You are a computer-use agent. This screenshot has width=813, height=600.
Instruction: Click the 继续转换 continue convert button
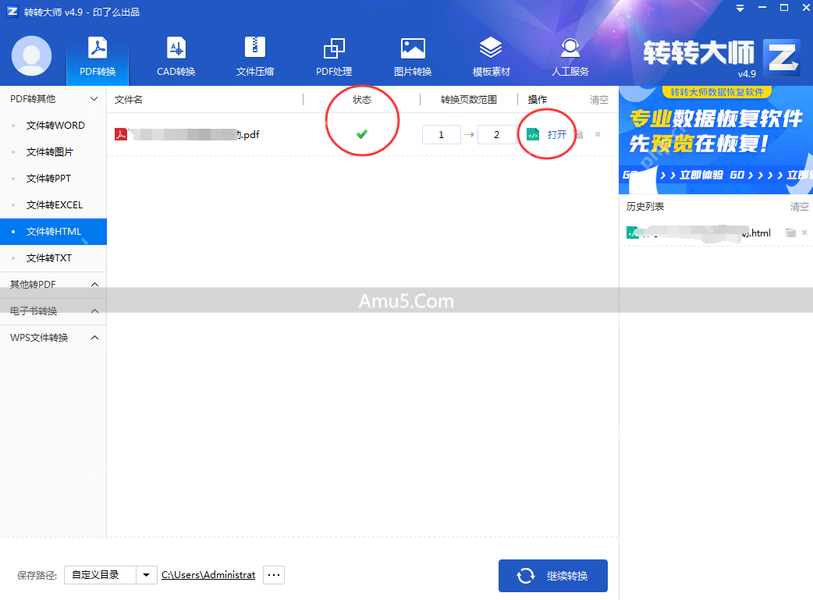click(553, 575)
